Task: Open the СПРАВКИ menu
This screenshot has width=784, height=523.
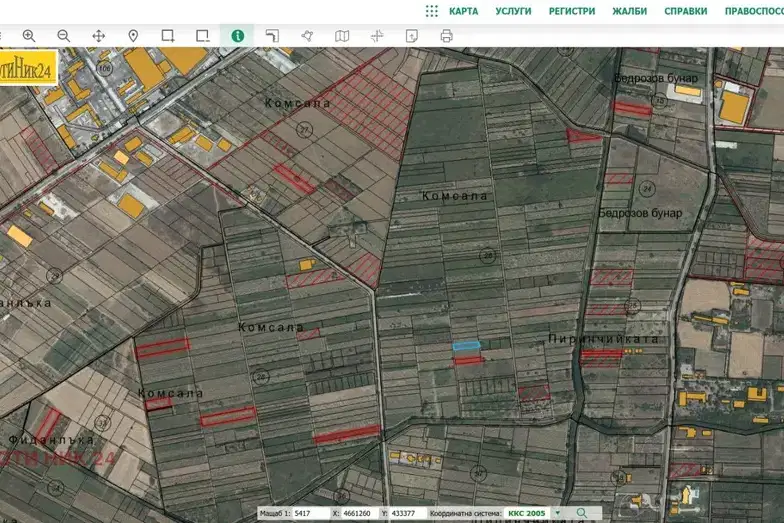Action: (686, 11)
